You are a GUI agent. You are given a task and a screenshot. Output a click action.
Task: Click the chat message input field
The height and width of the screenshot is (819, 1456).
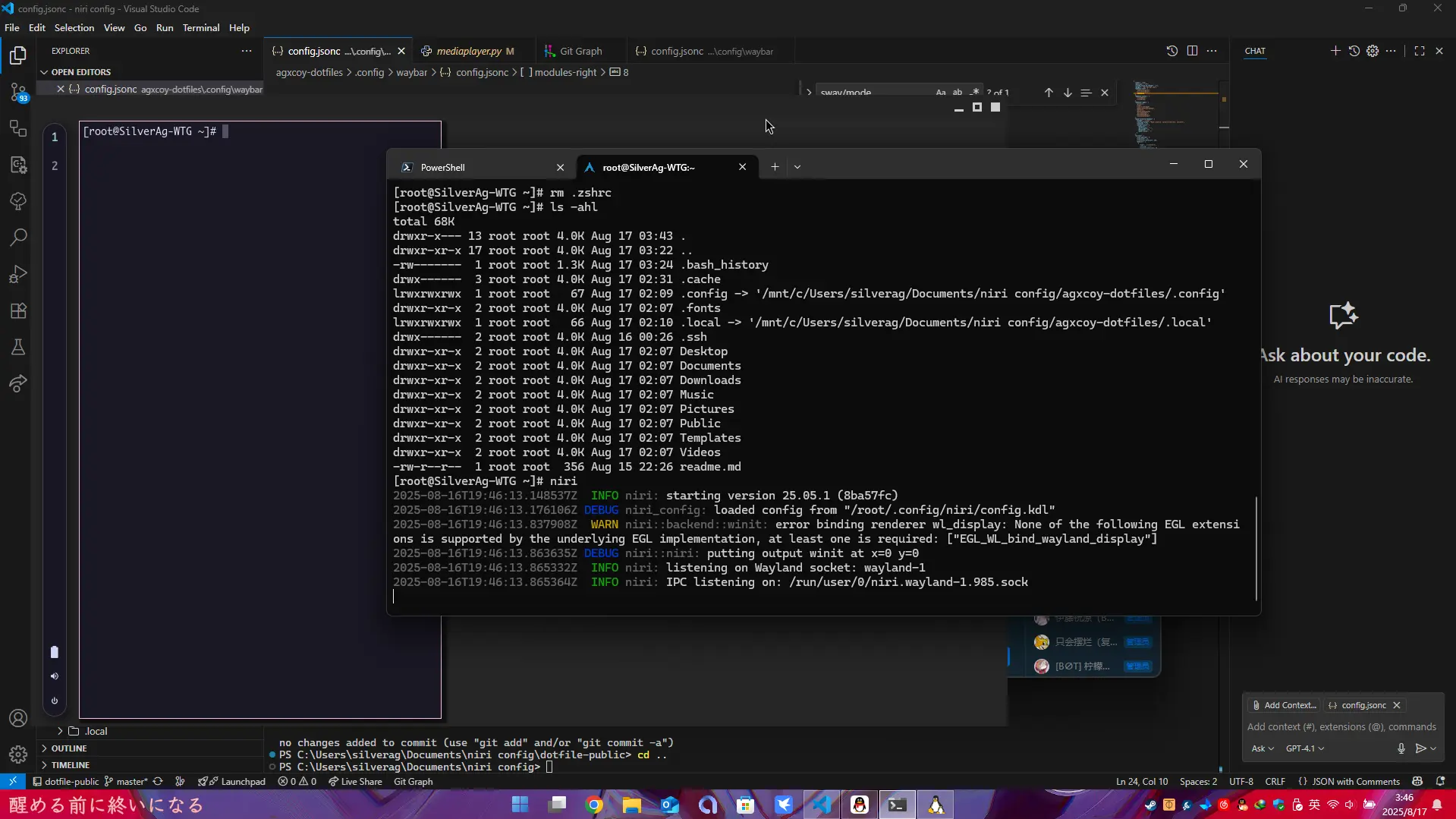[x=1341, y=726]
